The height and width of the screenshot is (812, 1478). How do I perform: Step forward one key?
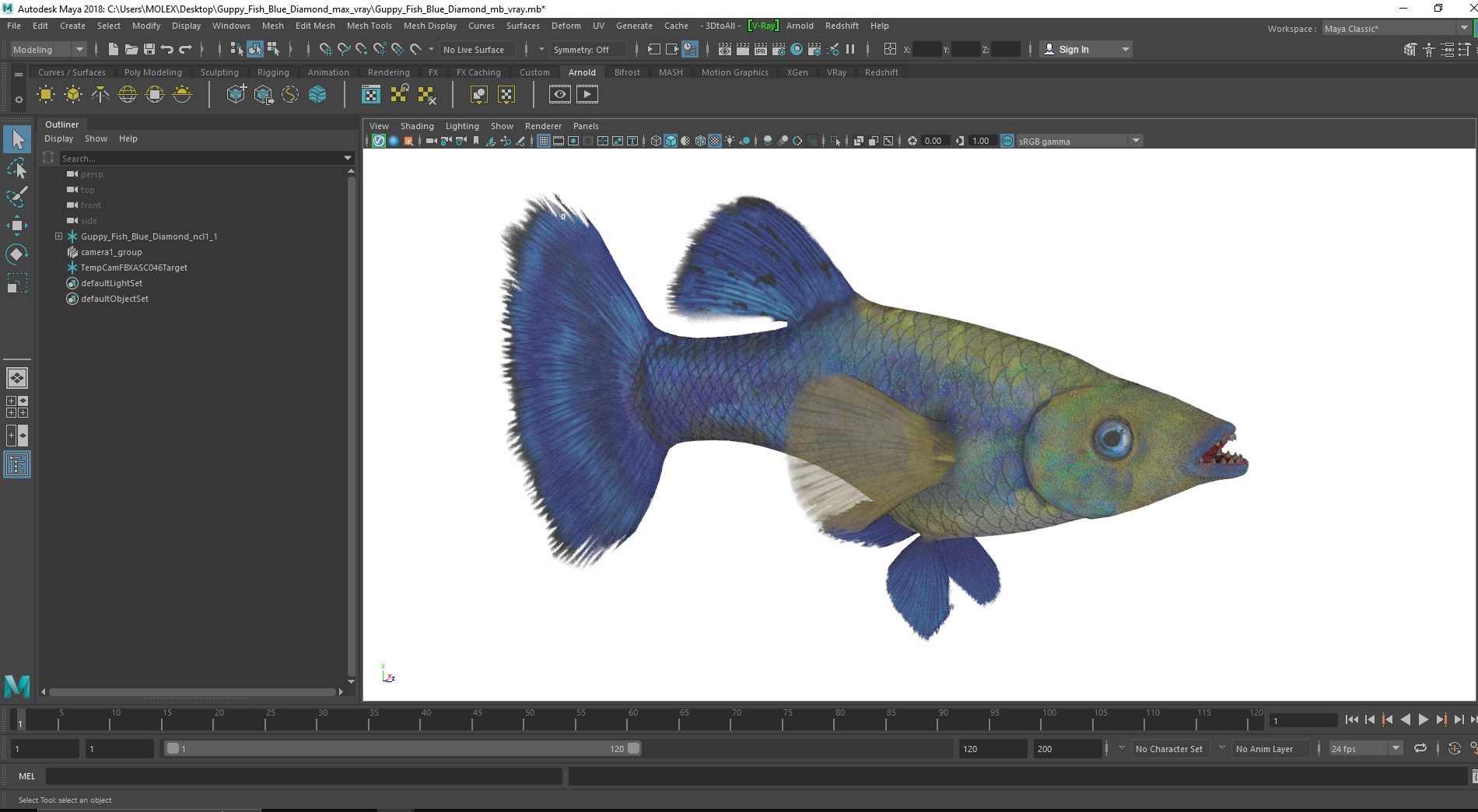(x=1441, y=719)
